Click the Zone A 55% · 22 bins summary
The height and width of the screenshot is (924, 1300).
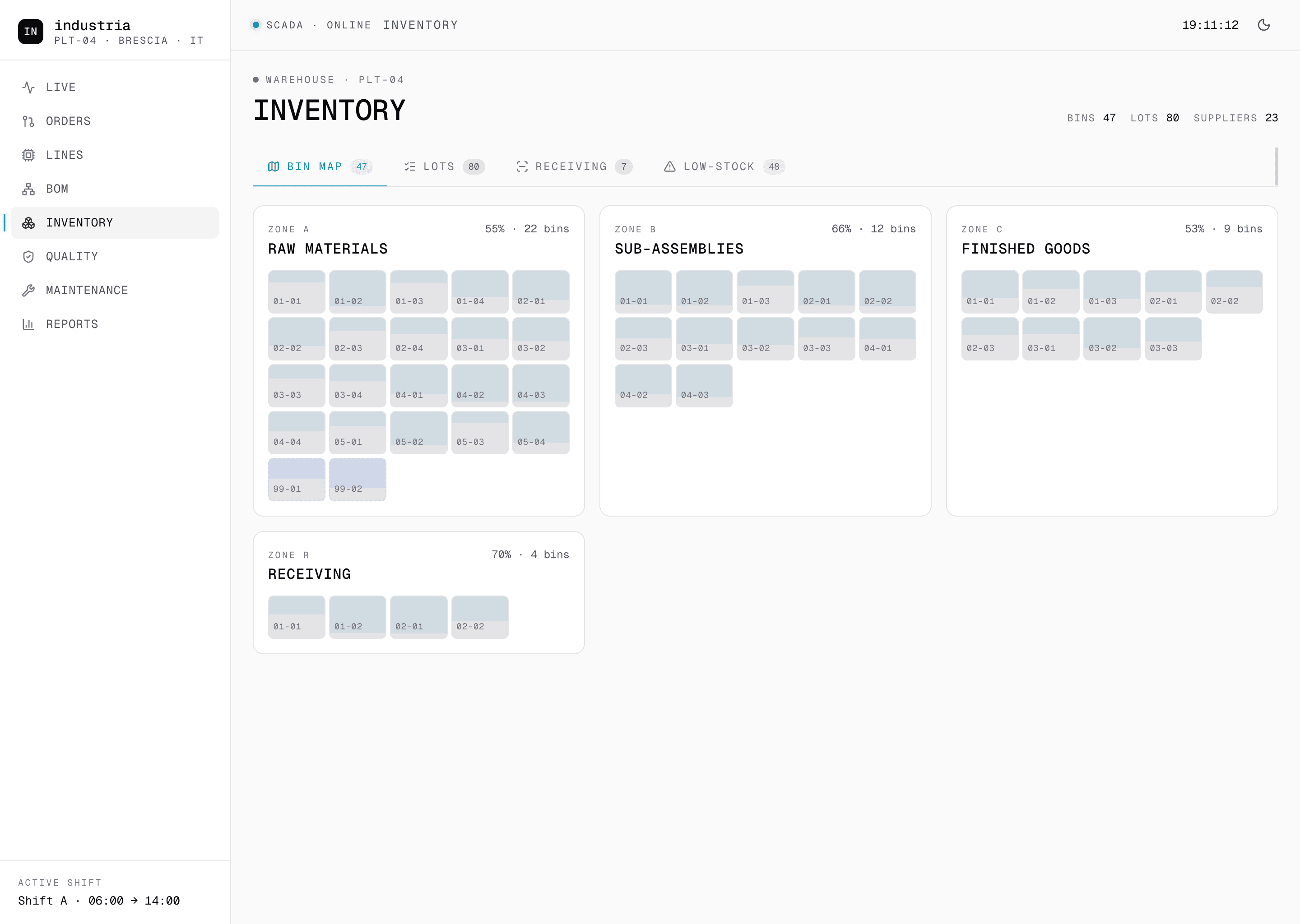pyautogui.click(x=527, y=229)
